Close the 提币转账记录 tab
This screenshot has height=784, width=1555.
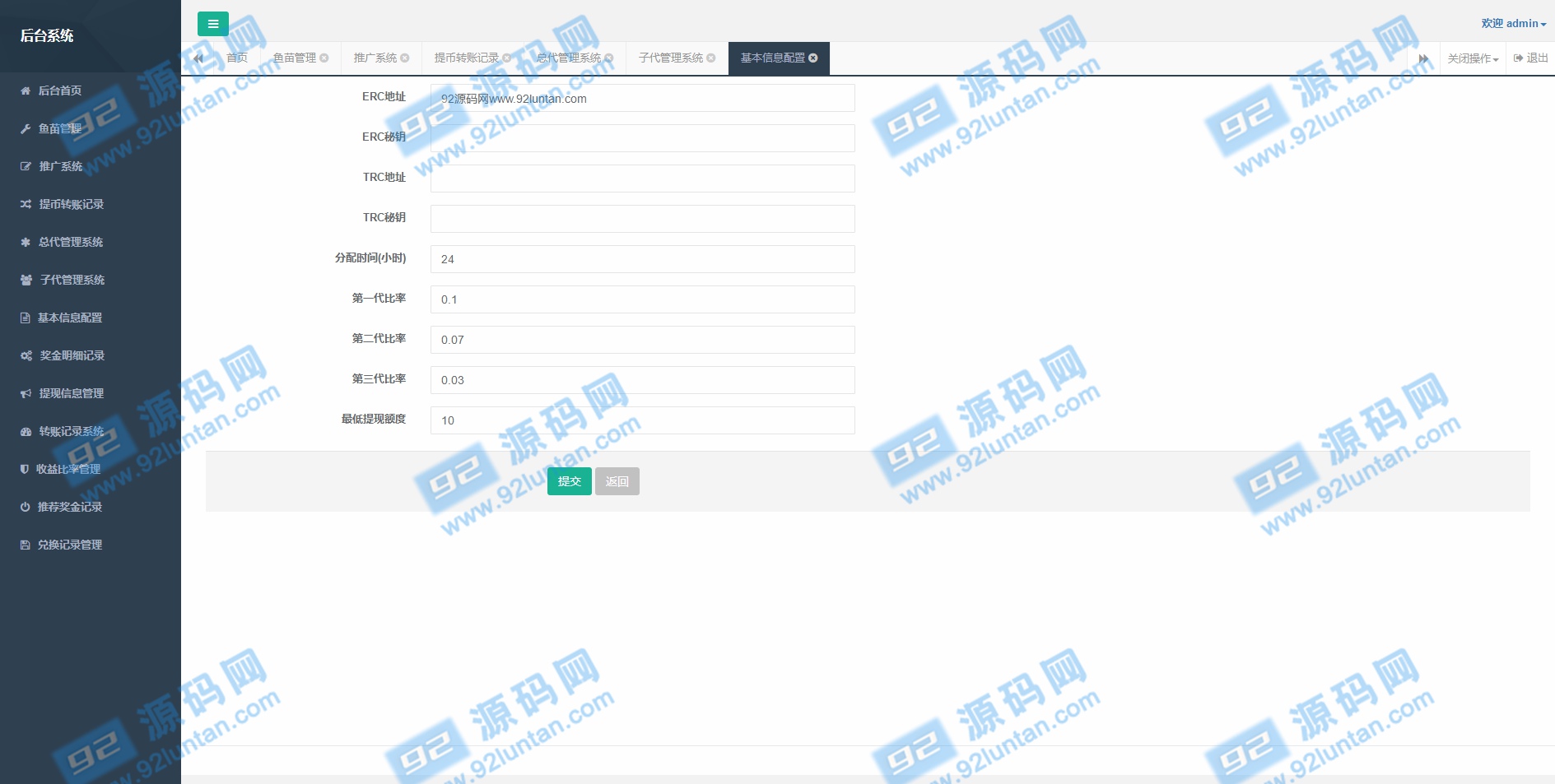(507, 58)
